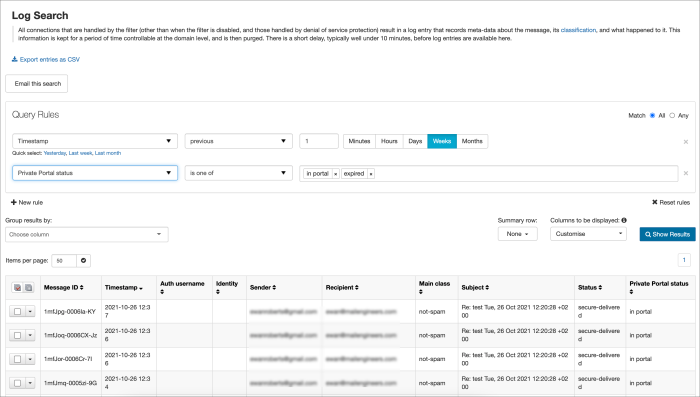700x397 pixels.
Task: Select the Hours time unit
Action: [x=389, y=141]
